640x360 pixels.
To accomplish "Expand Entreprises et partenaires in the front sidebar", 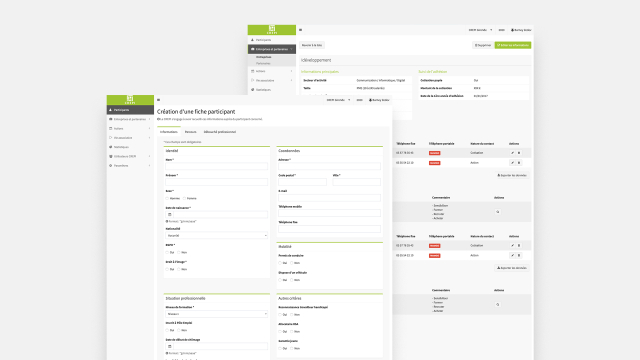I will pos(130,119).
